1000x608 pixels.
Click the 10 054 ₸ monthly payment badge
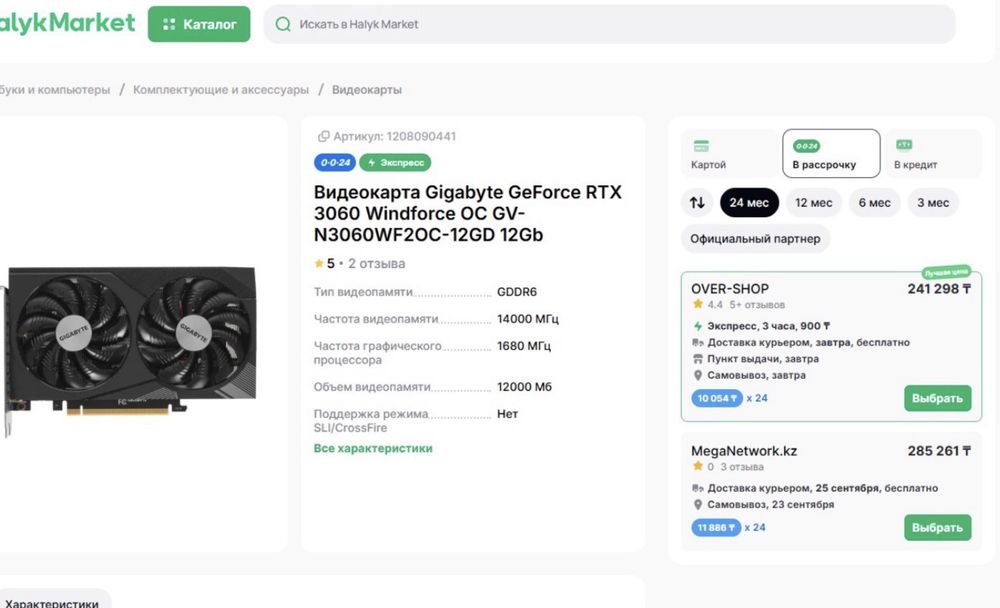717,398
